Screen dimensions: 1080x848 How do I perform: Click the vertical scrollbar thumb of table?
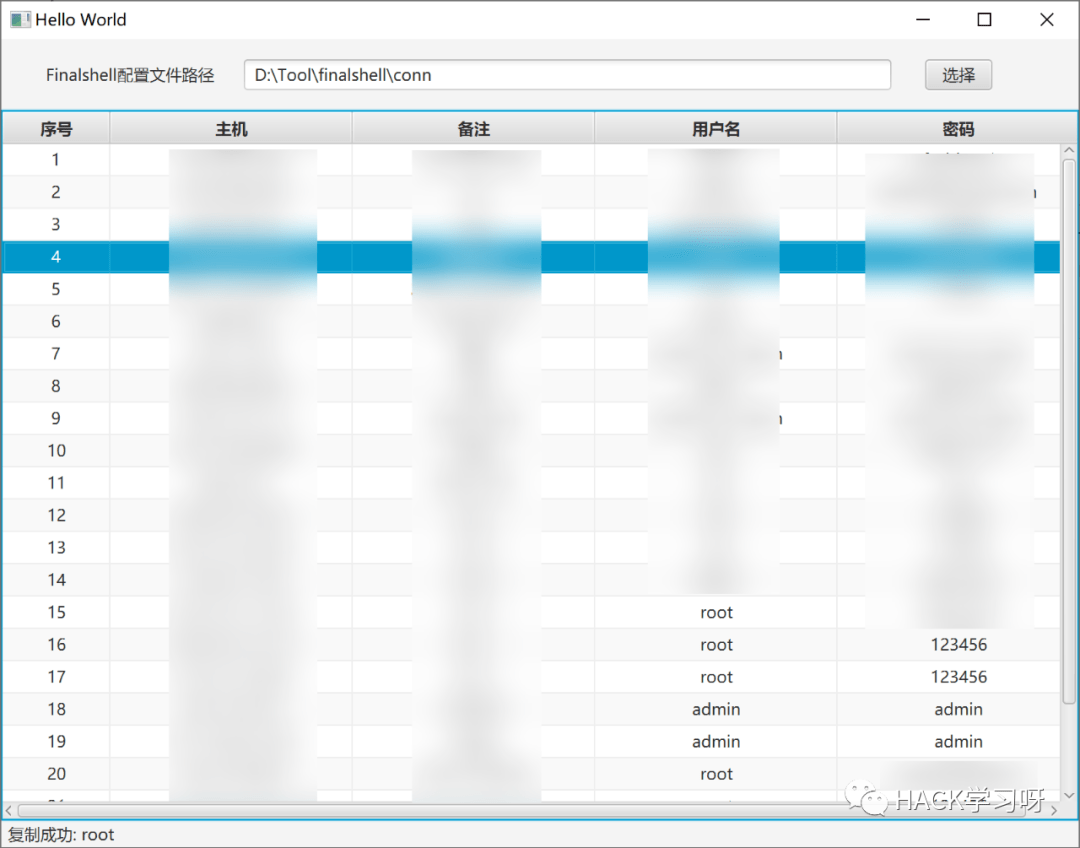(1069, 430)
